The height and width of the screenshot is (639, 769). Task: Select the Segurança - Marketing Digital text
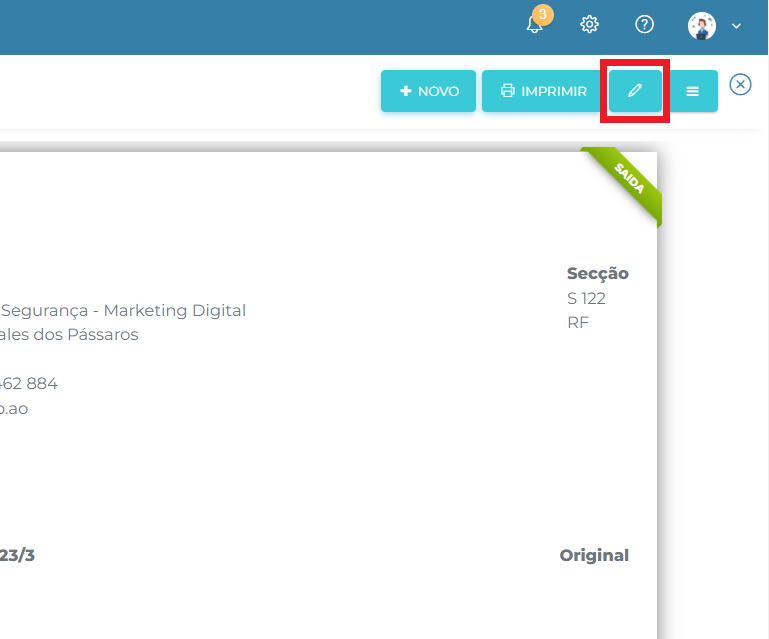(x=123, y=310)
